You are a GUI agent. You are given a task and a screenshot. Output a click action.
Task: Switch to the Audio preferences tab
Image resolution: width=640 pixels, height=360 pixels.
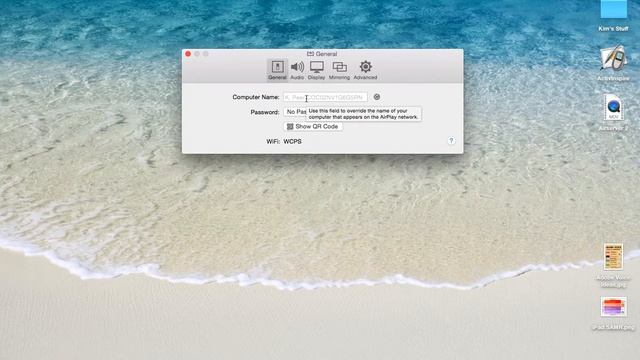[297, 70]
